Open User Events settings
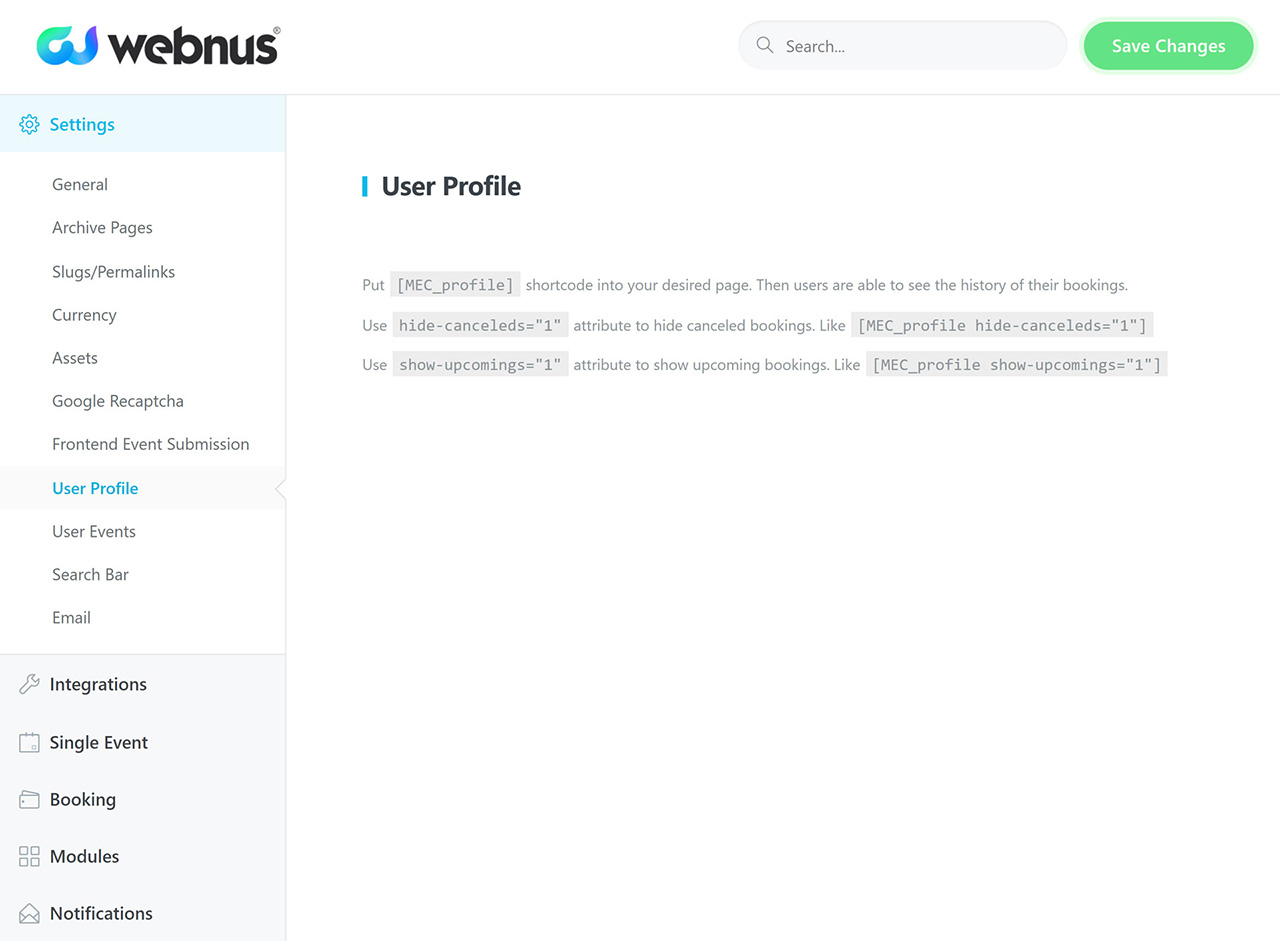This screenshot has width=1280, height=941. (94, 531)
